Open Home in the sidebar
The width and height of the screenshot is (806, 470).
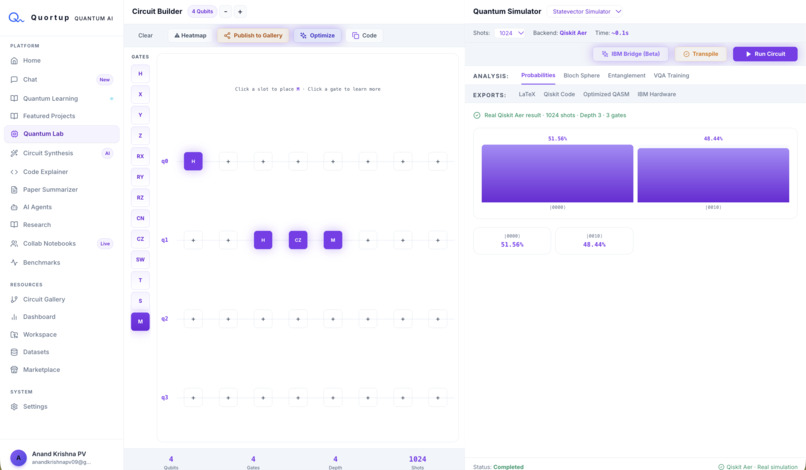click(x=62, y=61)
